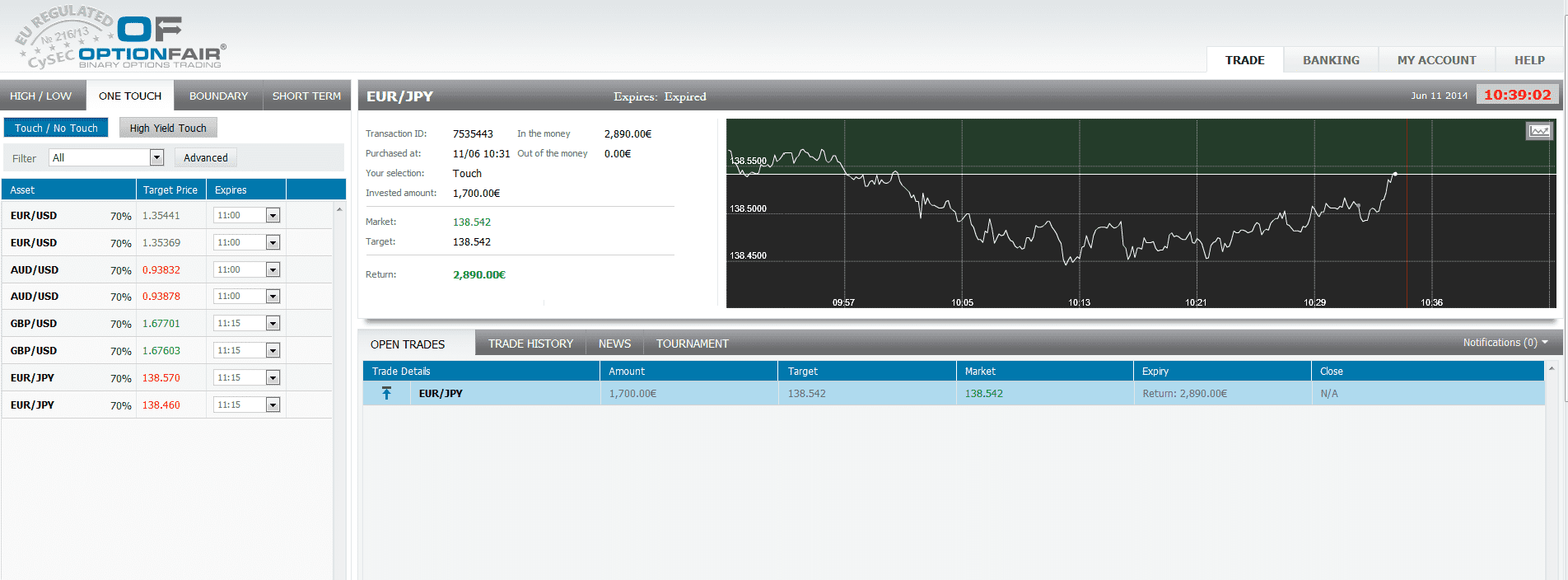This screenshot has height=580, width=1568.
Task: Click the Advanced filter button
Action: 206,157
